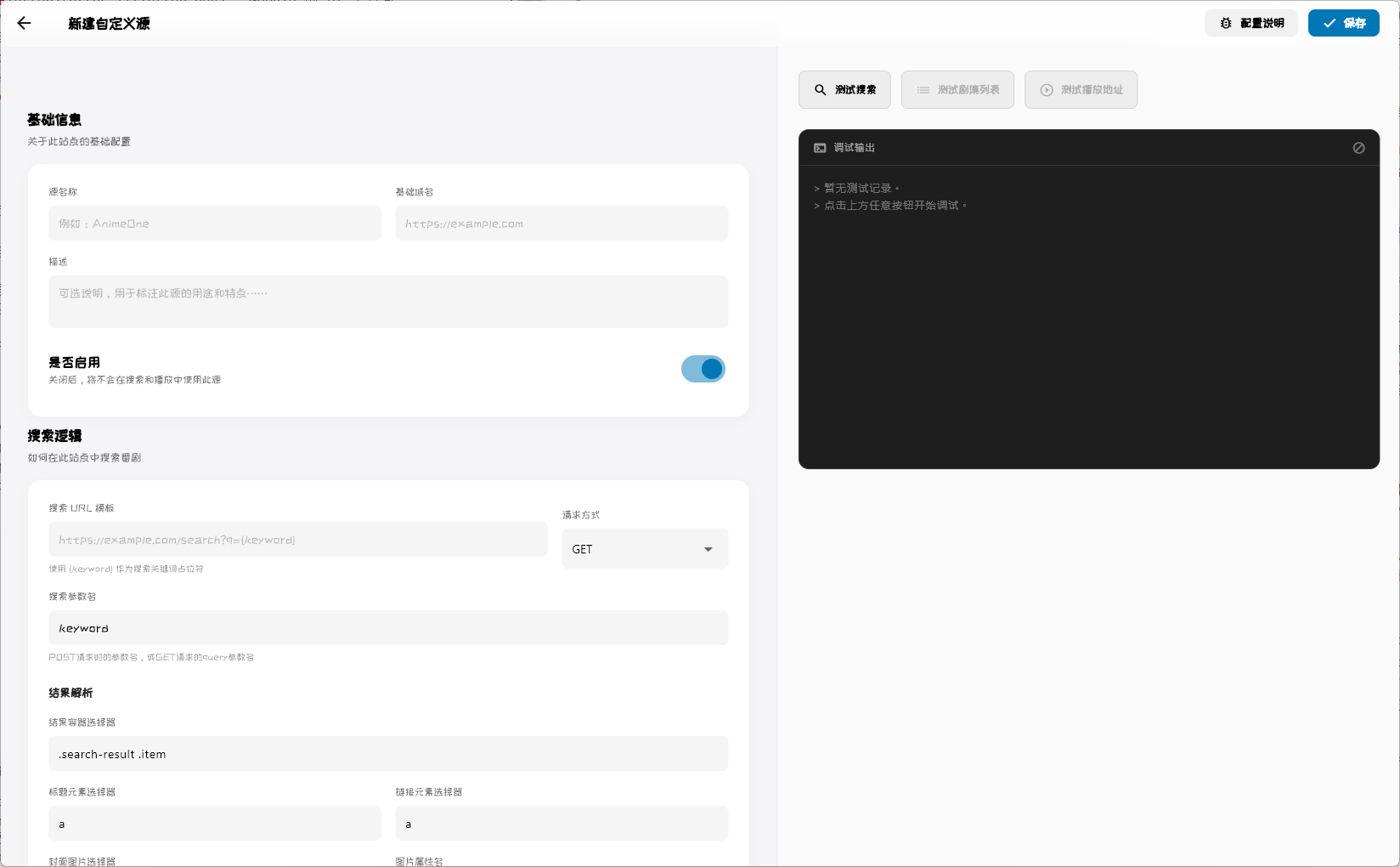Click the back arrow to leave 新建自定义源
This screenshot has height=867, width=1400.
click(x=24, y=23)
